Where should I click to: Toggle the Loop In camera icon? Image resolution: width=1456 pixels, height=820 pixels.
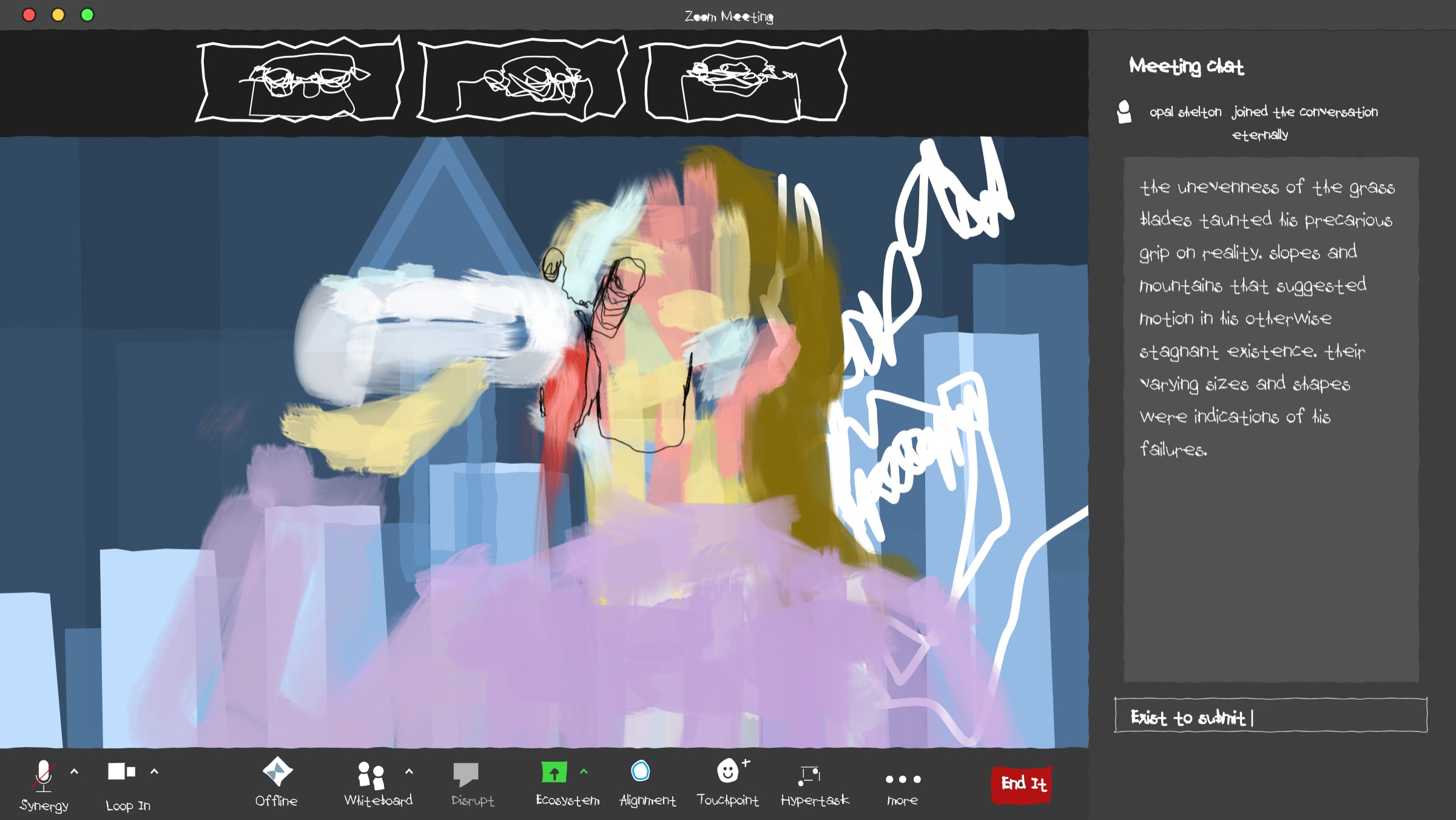click(x=121, y=771)
